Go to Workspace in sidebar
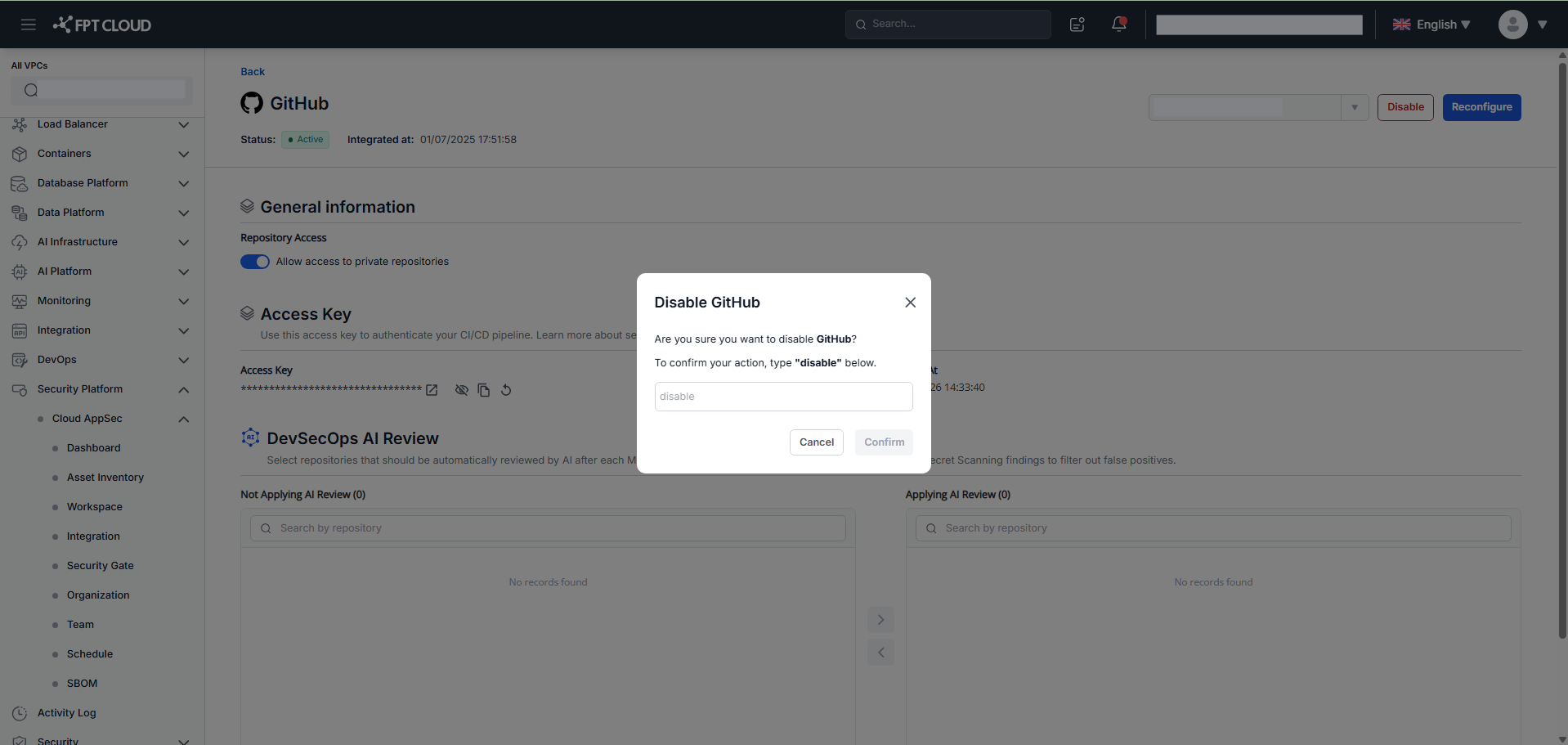 [x=95, y=507]
